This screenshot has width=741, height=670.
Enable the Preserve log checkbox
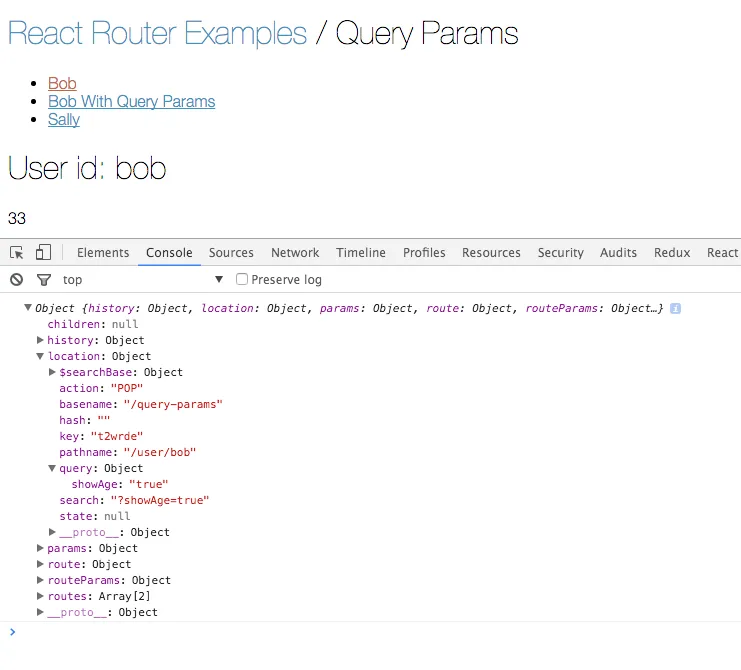pyautogui.click(x=242, y=280)
